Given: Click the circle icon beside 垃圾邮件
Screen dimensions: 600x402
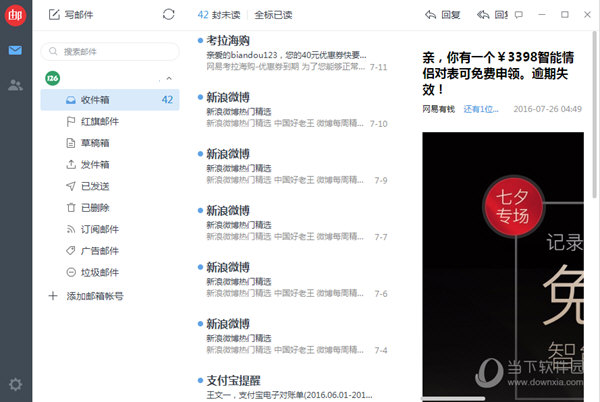Looking at the screenshot, I should coord(71,272).
